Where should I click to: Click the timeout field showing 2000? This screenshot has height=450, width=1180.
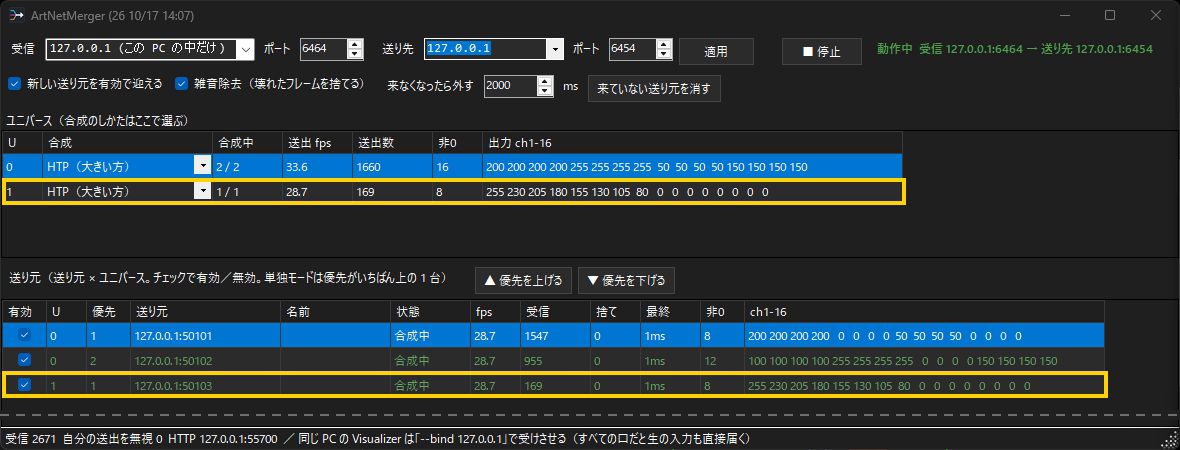510,86
